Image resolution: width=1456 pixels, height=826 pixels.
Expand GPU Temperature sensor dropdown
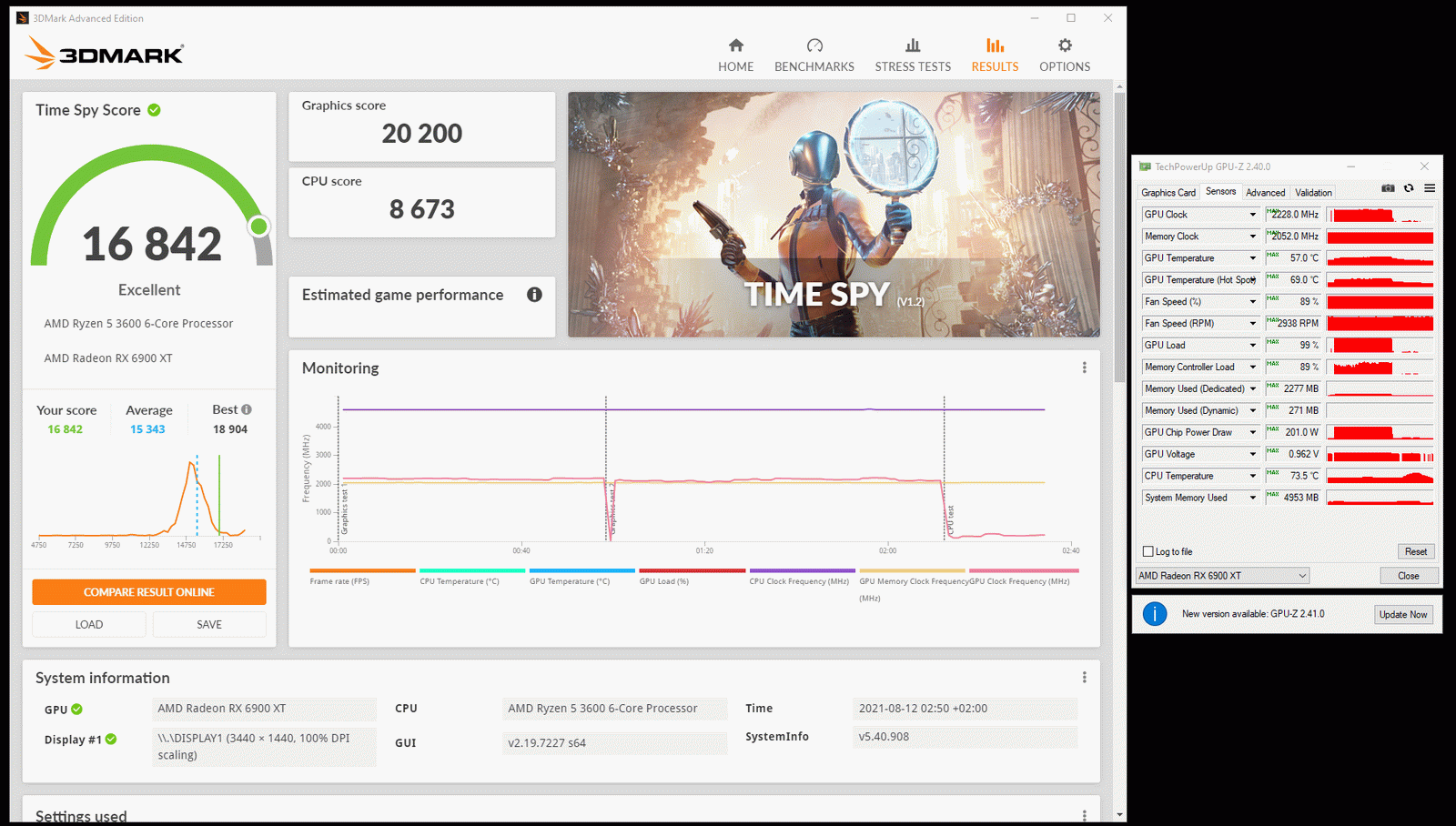(1252, 258)
